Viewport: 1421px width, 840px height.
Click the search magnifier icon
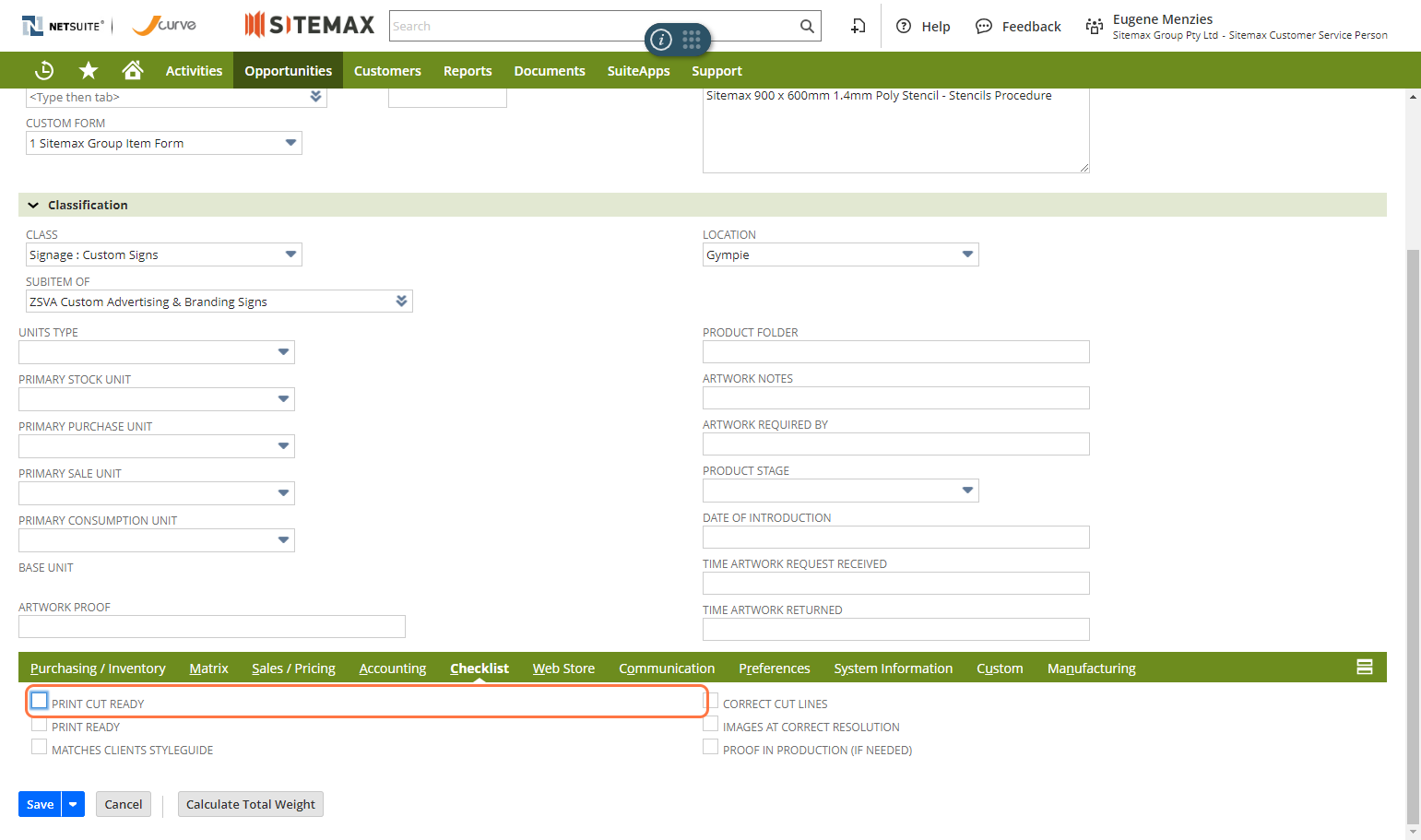coord(807,26)
